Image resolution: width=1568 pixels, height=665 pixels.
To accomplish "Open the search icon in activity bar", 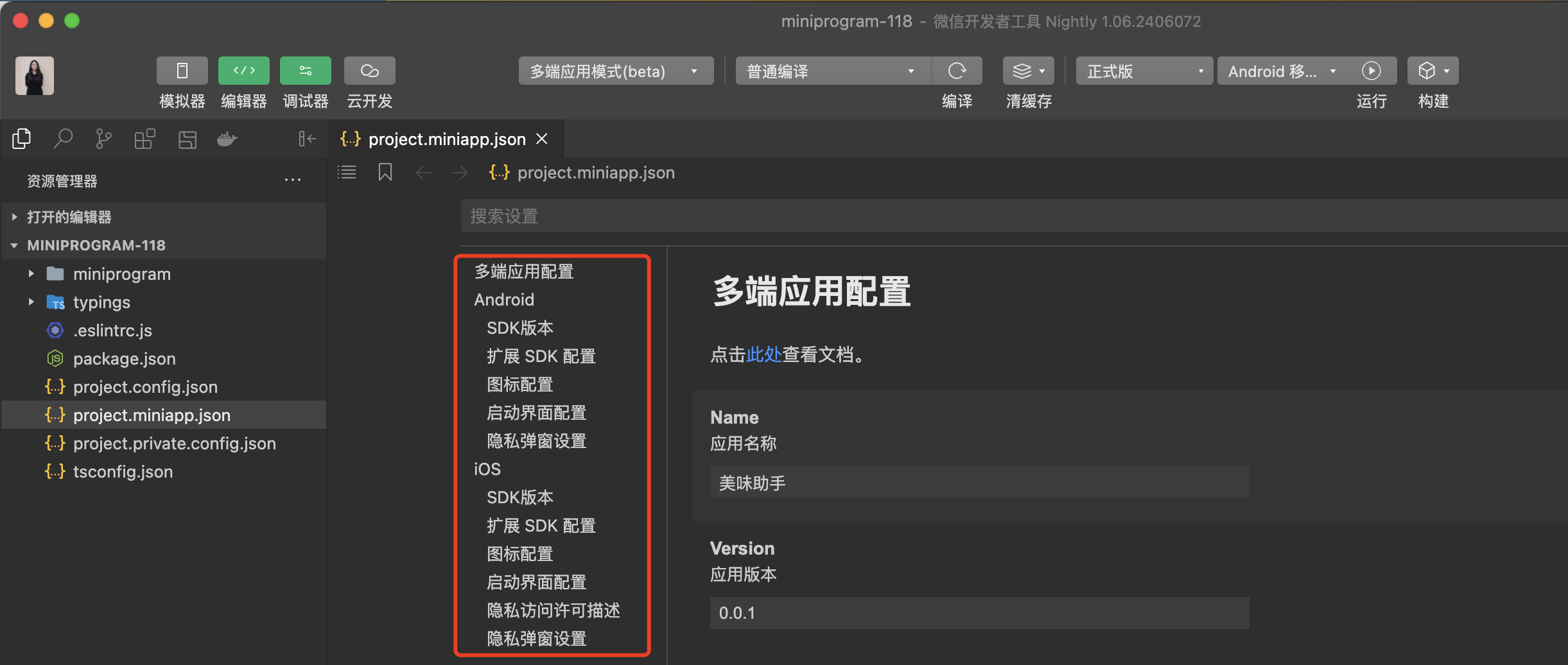I will pyautogui.click(x=63, y=139).
